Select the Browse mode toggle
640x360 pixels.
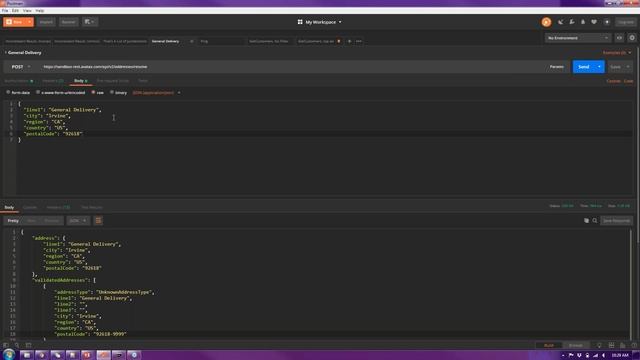coord(576,345)
